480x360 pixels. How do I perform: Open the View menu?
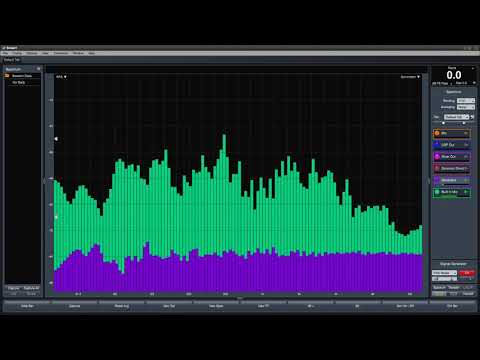point(45,53)
